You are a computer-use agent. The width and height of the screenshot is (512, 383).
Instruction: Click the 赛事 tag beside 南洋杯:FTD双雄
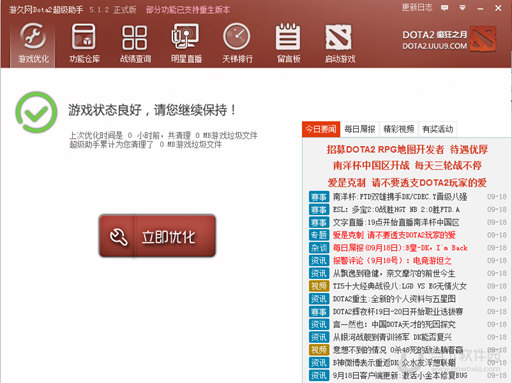[x=319, y=197]
